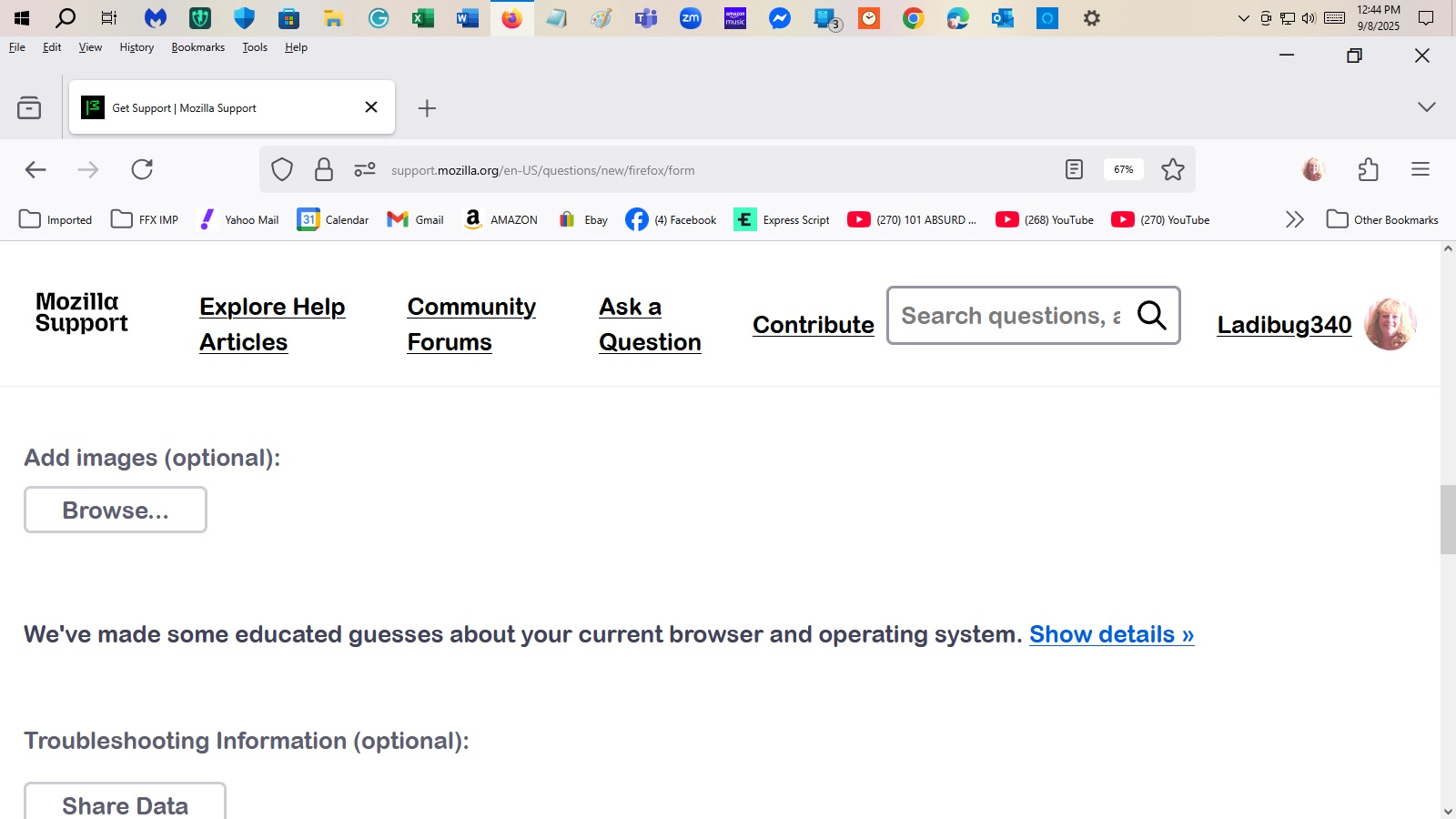The image size is (1456, 819).
Task: Launch Microsoft Store from the taskbar
Action: click(x=289, y=18)
